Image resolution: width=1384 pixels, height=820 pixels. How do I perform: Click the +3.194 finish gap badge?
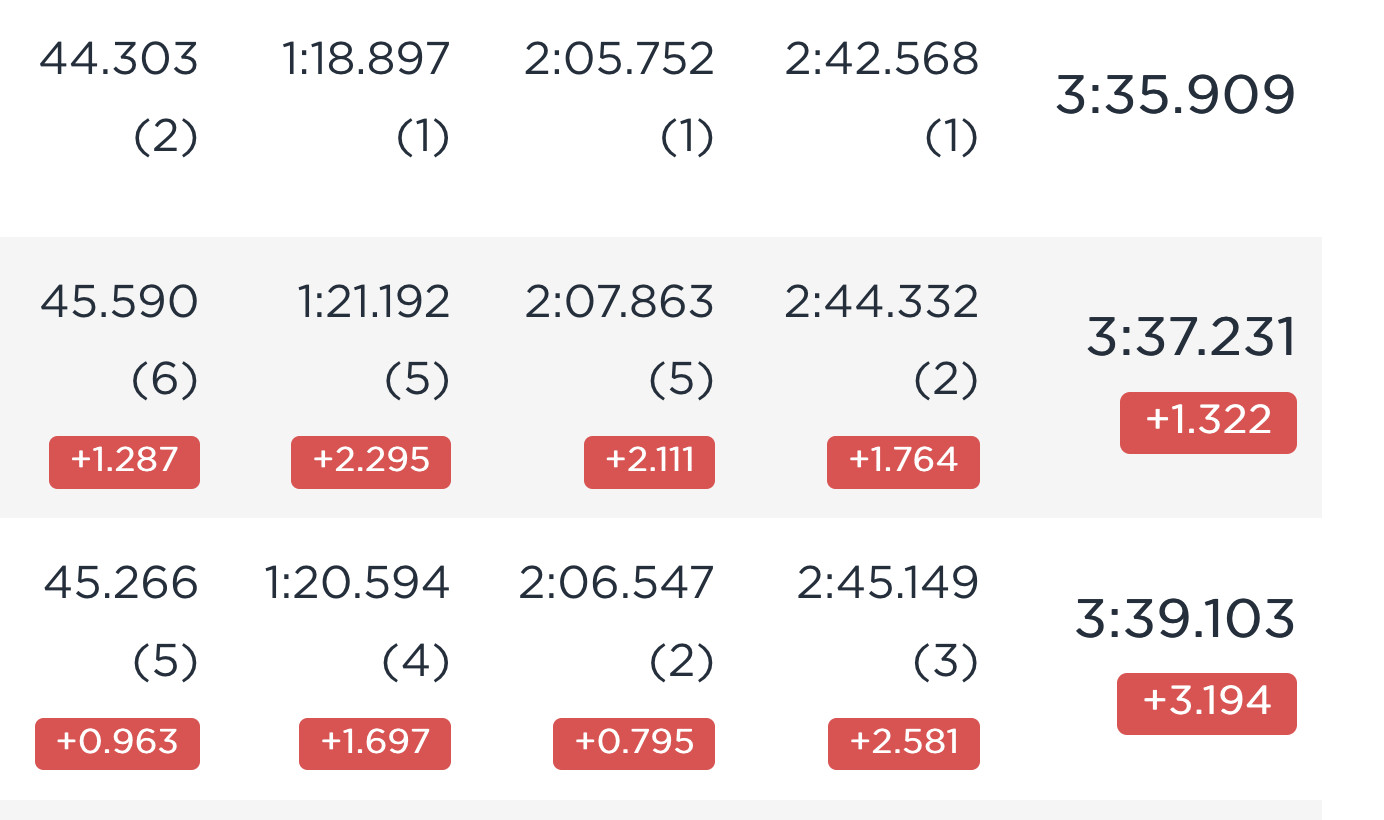pyautogui.click(x=1207, y=704)
